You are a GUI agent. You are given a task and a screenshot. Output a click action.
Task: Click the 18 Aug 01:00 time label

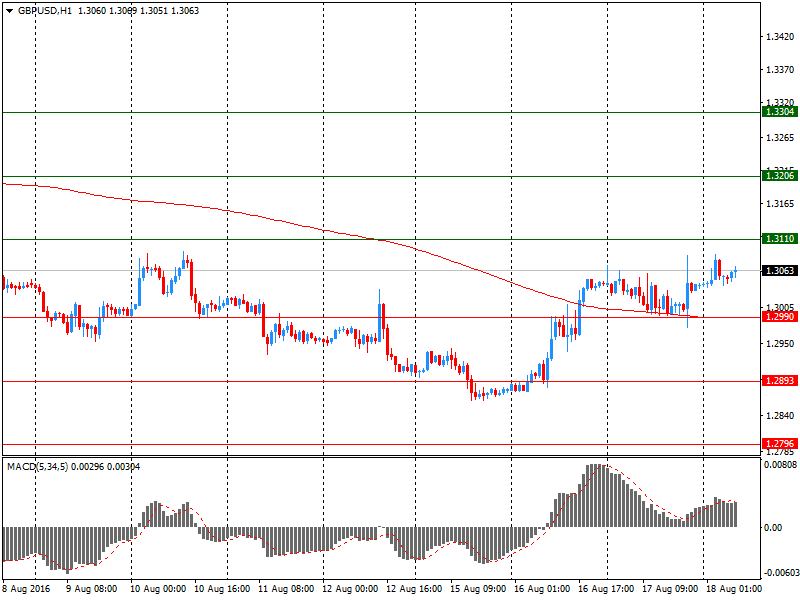[734, 589]
